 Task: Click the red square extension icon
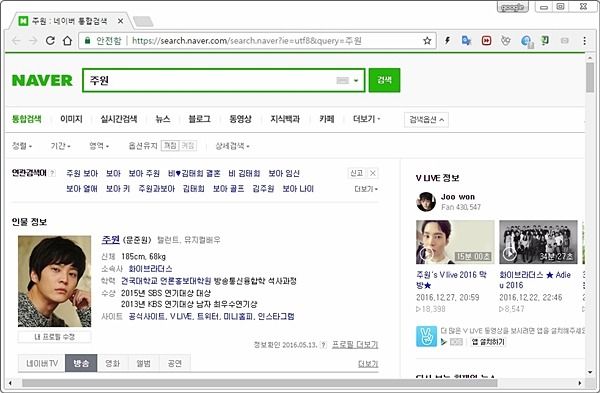486,40
